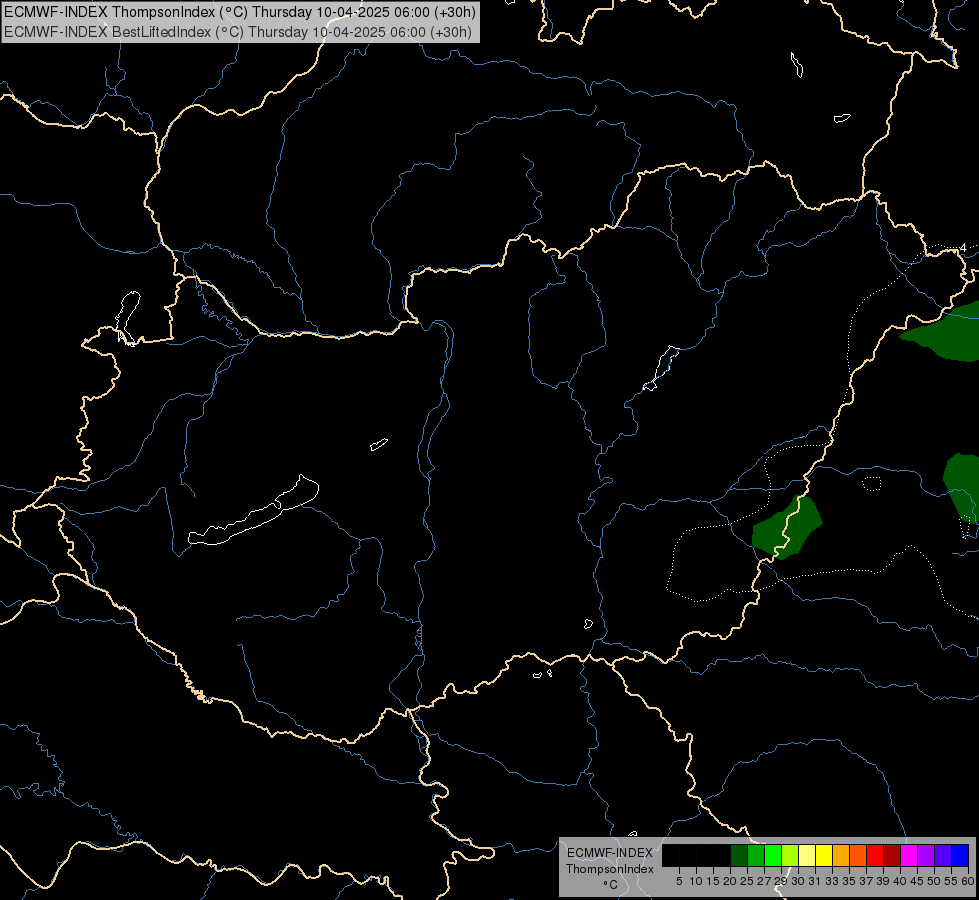Select the dark green 20–25 legend swatch
The width and height of the screenshot is (979, 900).
point(739,855)
